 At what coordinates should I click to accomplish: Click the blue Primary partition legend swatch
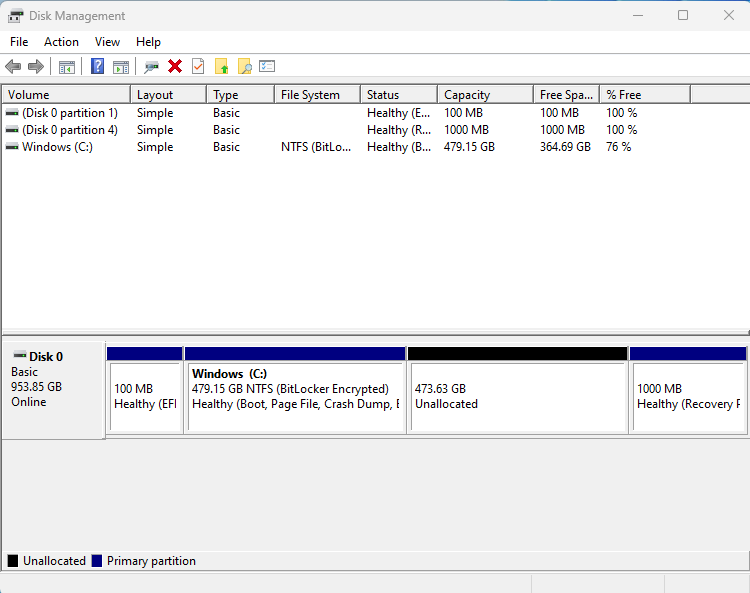pyautogui.click(x=97, y=560)
